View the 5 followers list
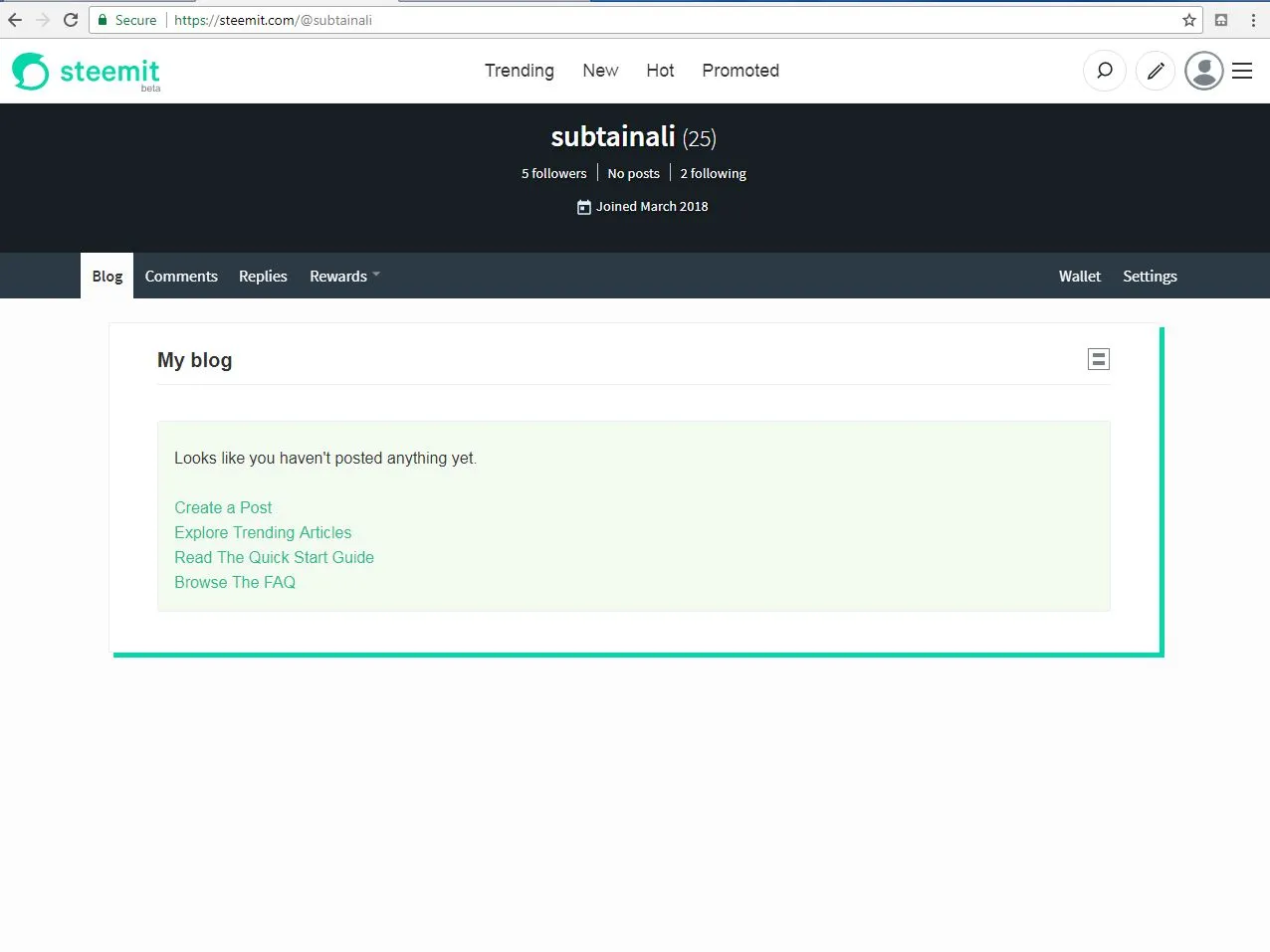 554,173
